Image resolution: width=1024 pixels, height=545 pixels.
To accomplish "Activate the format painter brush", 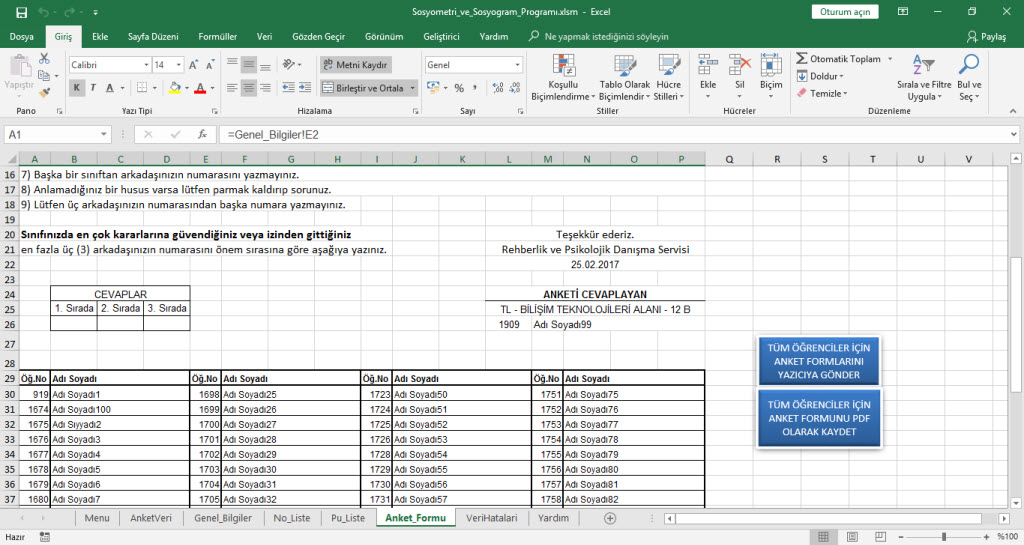I will pos(44,93).
